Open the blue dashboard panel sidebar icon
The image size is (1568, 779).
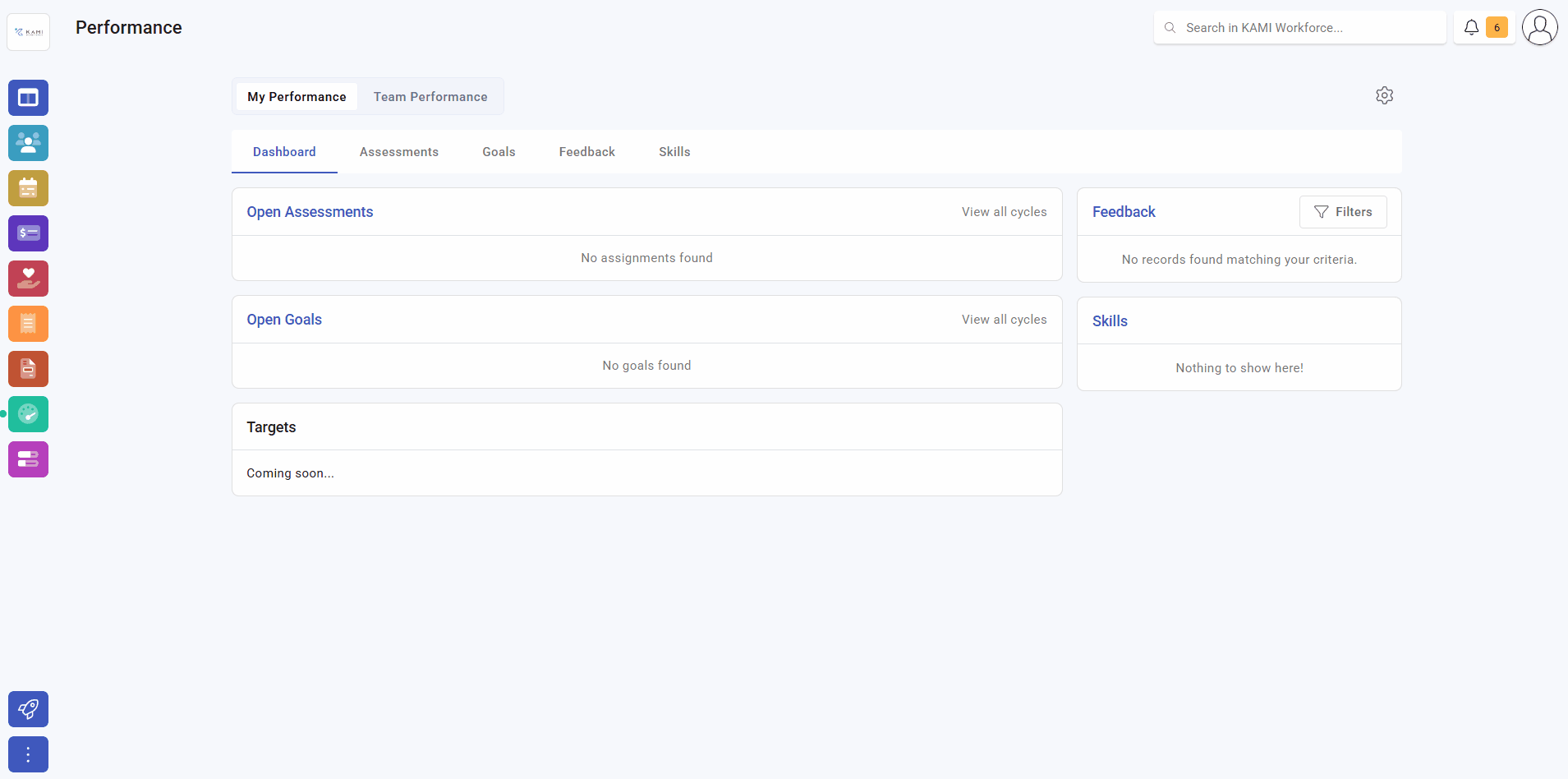28,98
